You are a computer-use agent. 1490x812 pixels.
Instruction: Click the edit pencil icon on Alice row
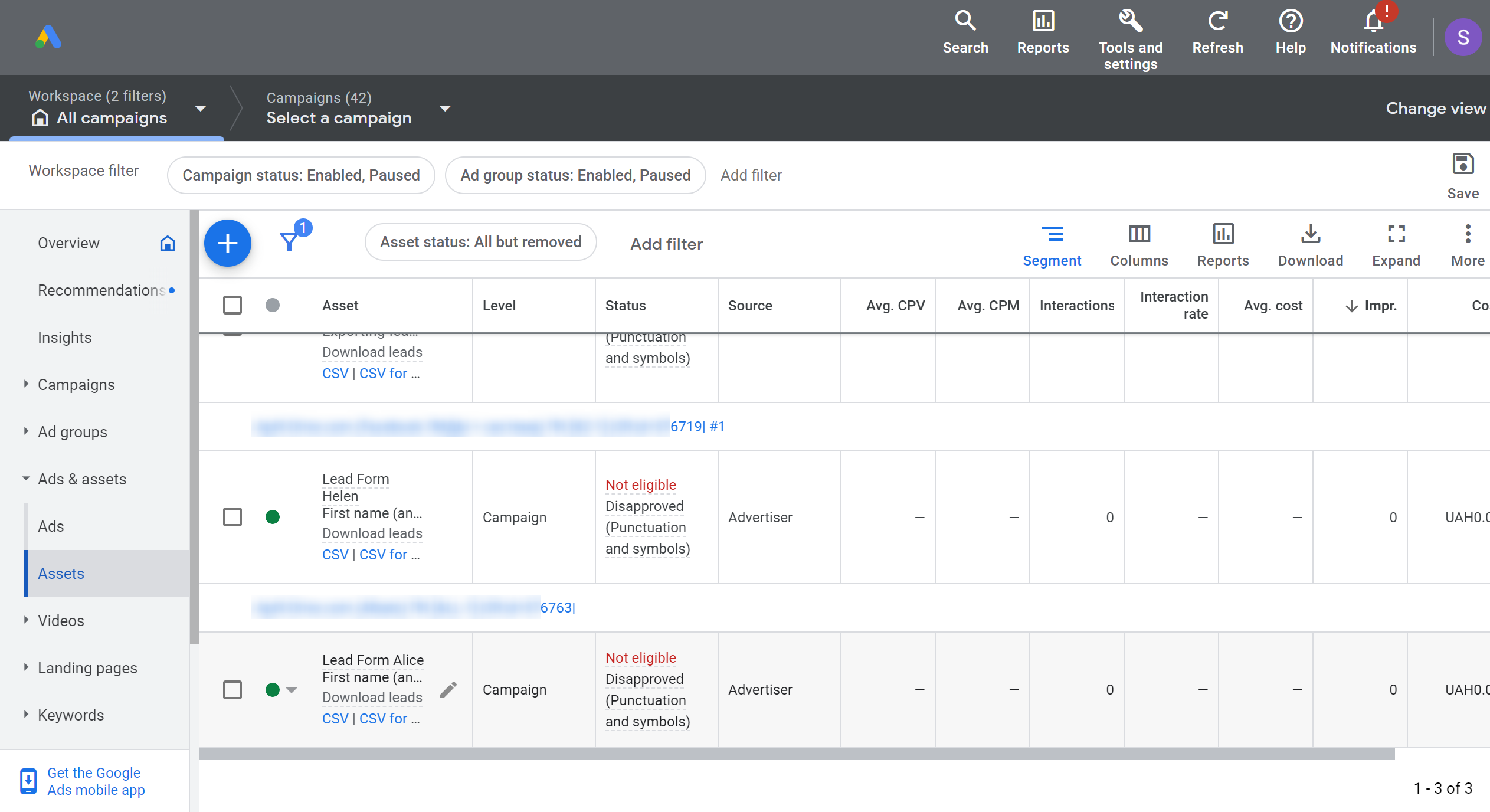(448, 690)
